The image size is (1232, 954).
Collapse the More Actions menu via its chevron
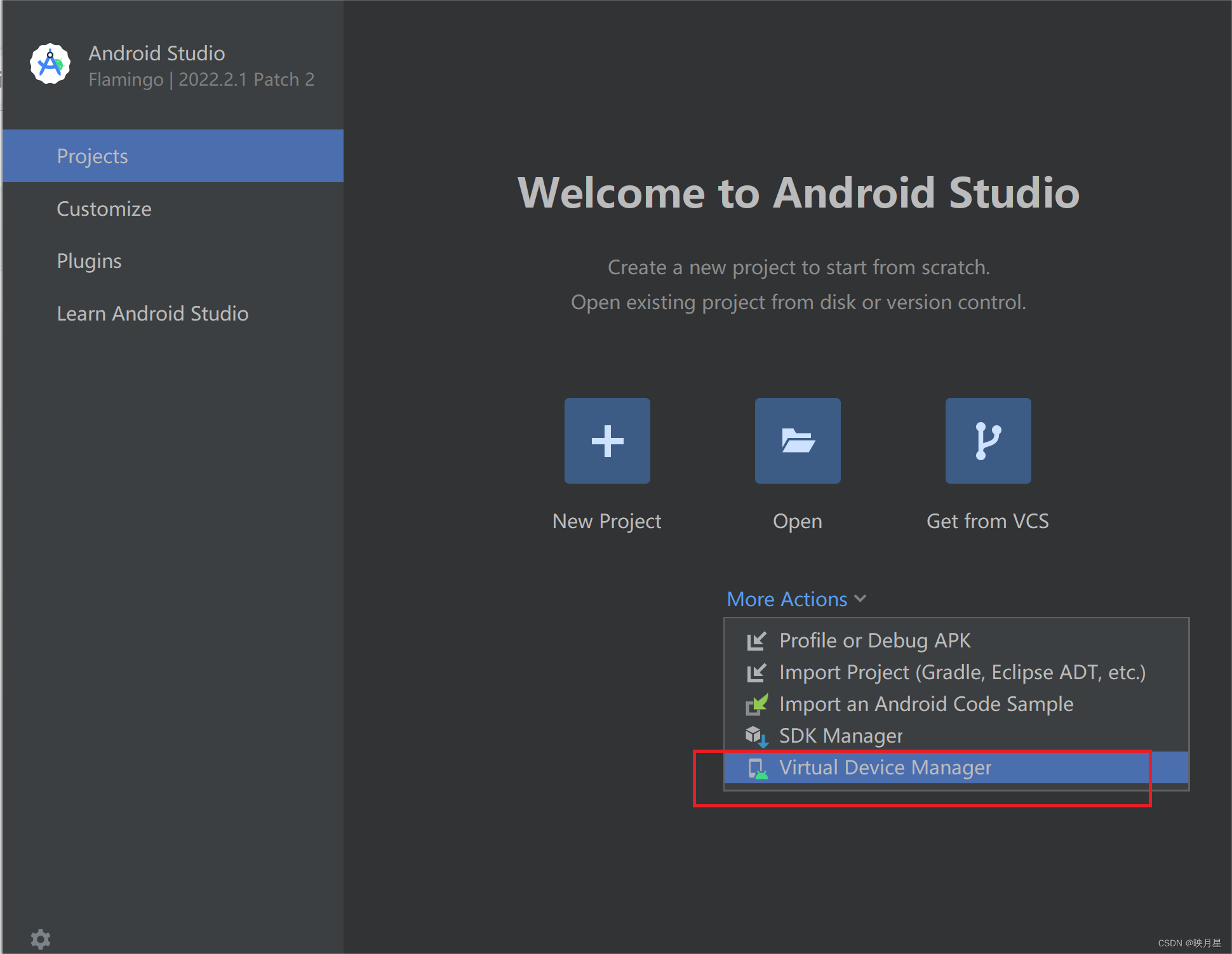tap(860, 599)
